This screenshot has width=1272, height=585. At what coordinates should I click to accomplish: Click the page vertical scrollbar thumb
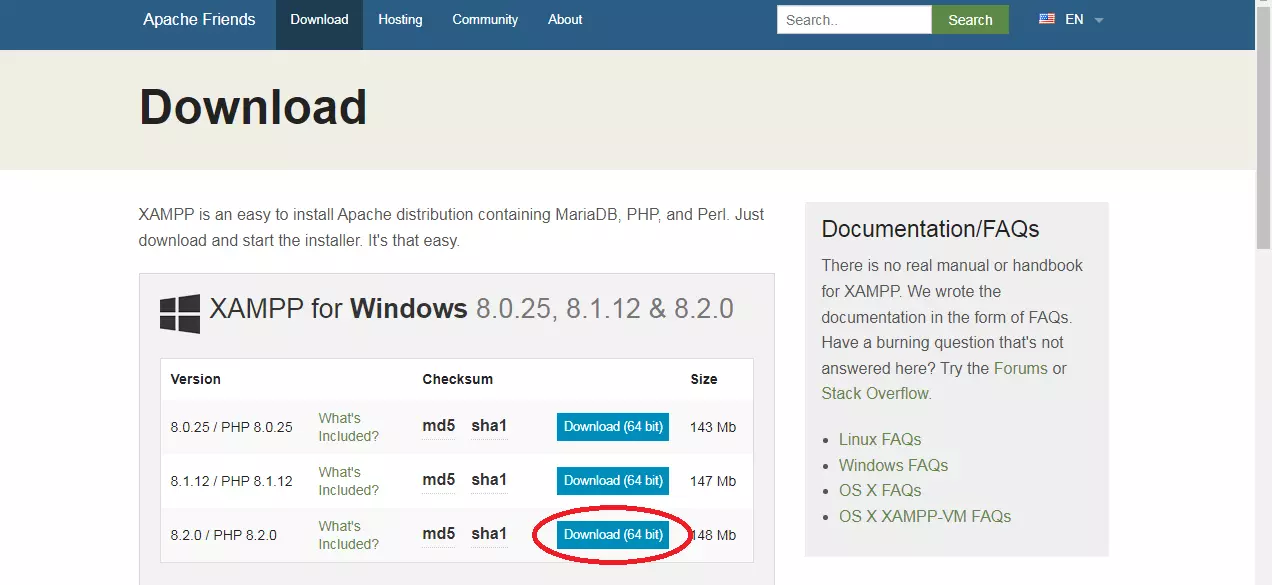pyautogui.click(x=1263, y=127)
